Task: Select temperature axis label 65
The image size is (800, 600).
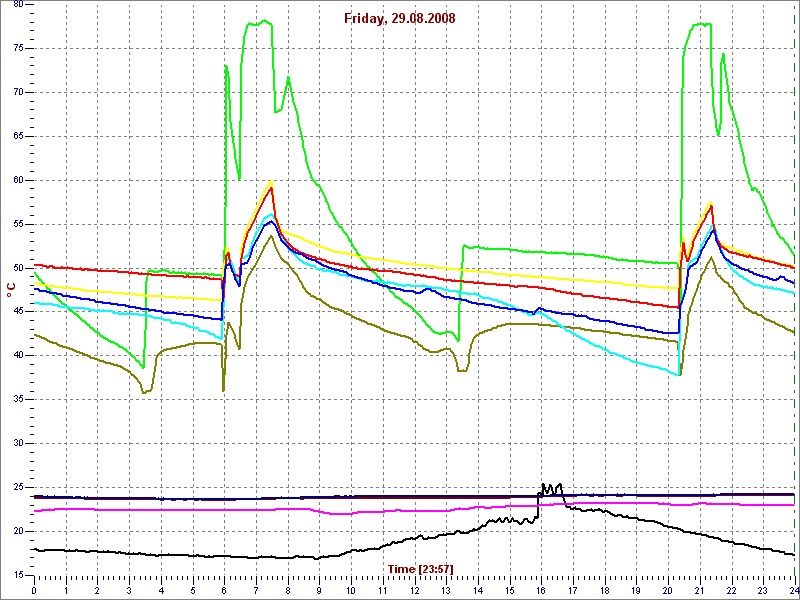Action: click(x=16, y=137)
